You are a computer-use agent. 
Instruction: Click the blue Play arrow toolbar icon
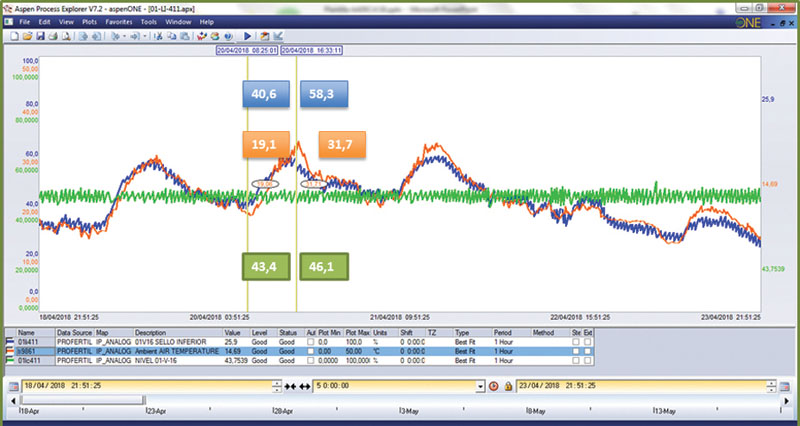tap(247, 36)
